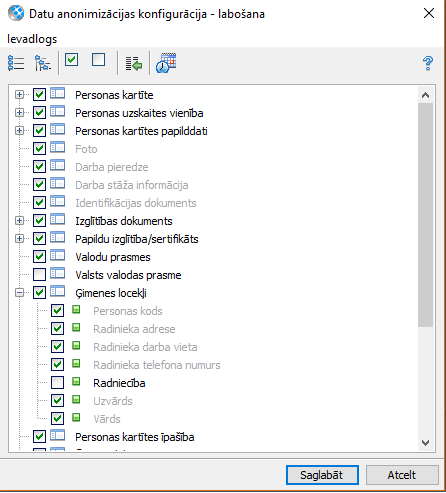This screenshot has width=446, height=493.
Task: Click the Saglabāt button
Action: pos(322,475)
